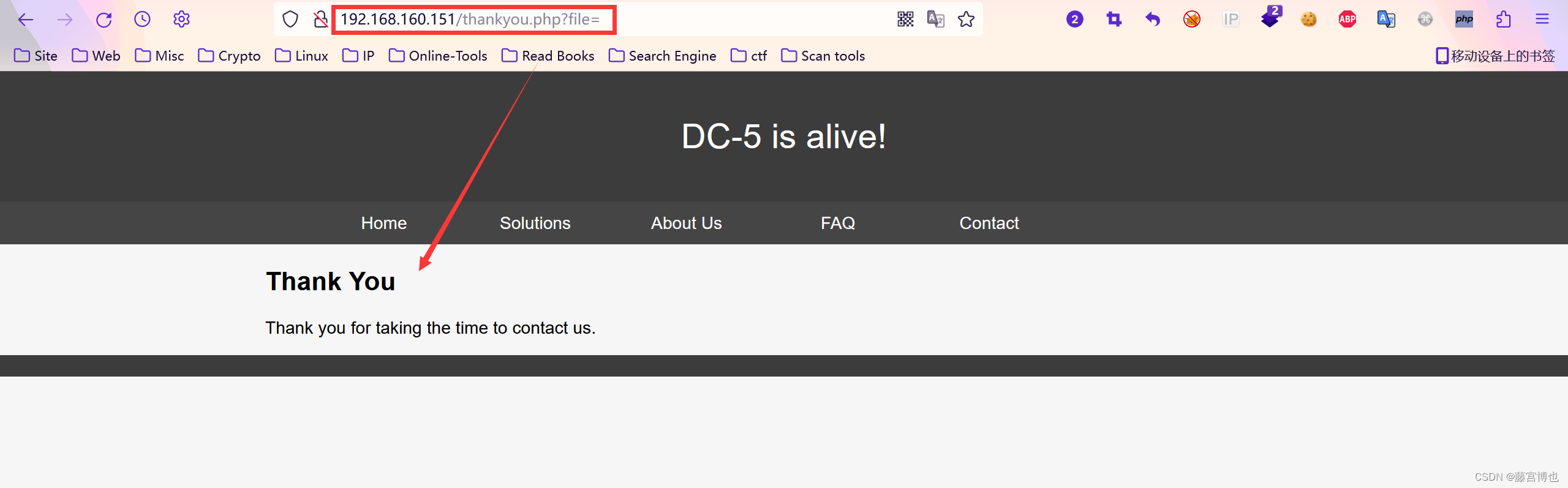
Task: Open the red blocked-circle extension icon
Action: pos(1191,20)
